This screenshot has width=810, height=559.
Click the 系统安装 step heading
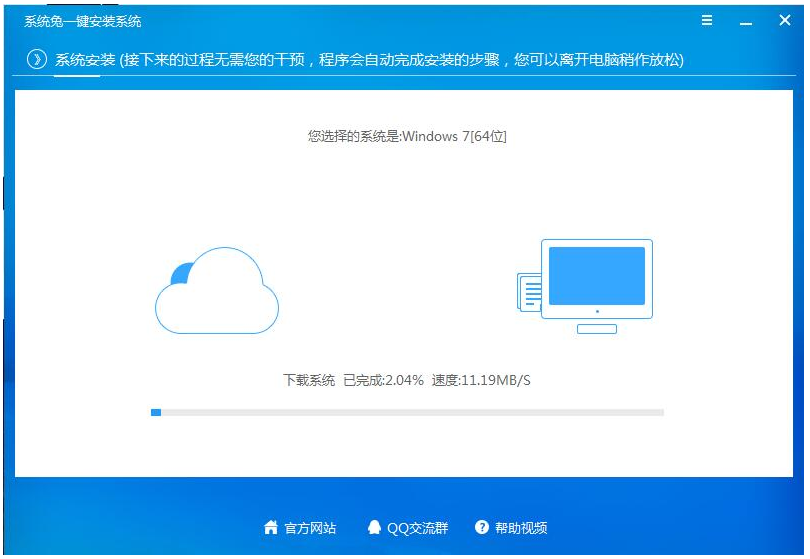(x=85, y=60)
